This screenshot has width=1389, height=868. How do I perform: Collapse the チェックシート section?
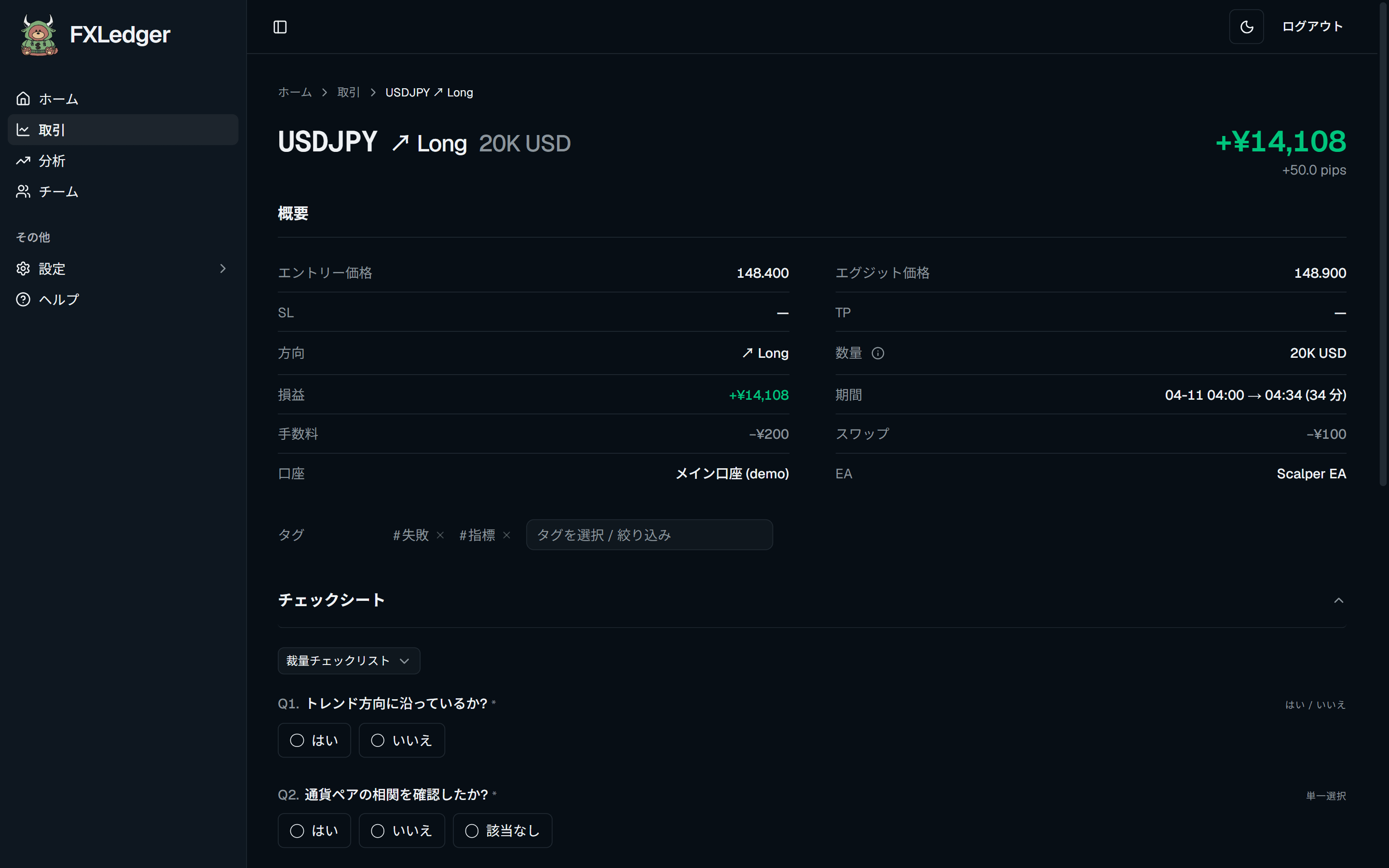(1338, 600)
